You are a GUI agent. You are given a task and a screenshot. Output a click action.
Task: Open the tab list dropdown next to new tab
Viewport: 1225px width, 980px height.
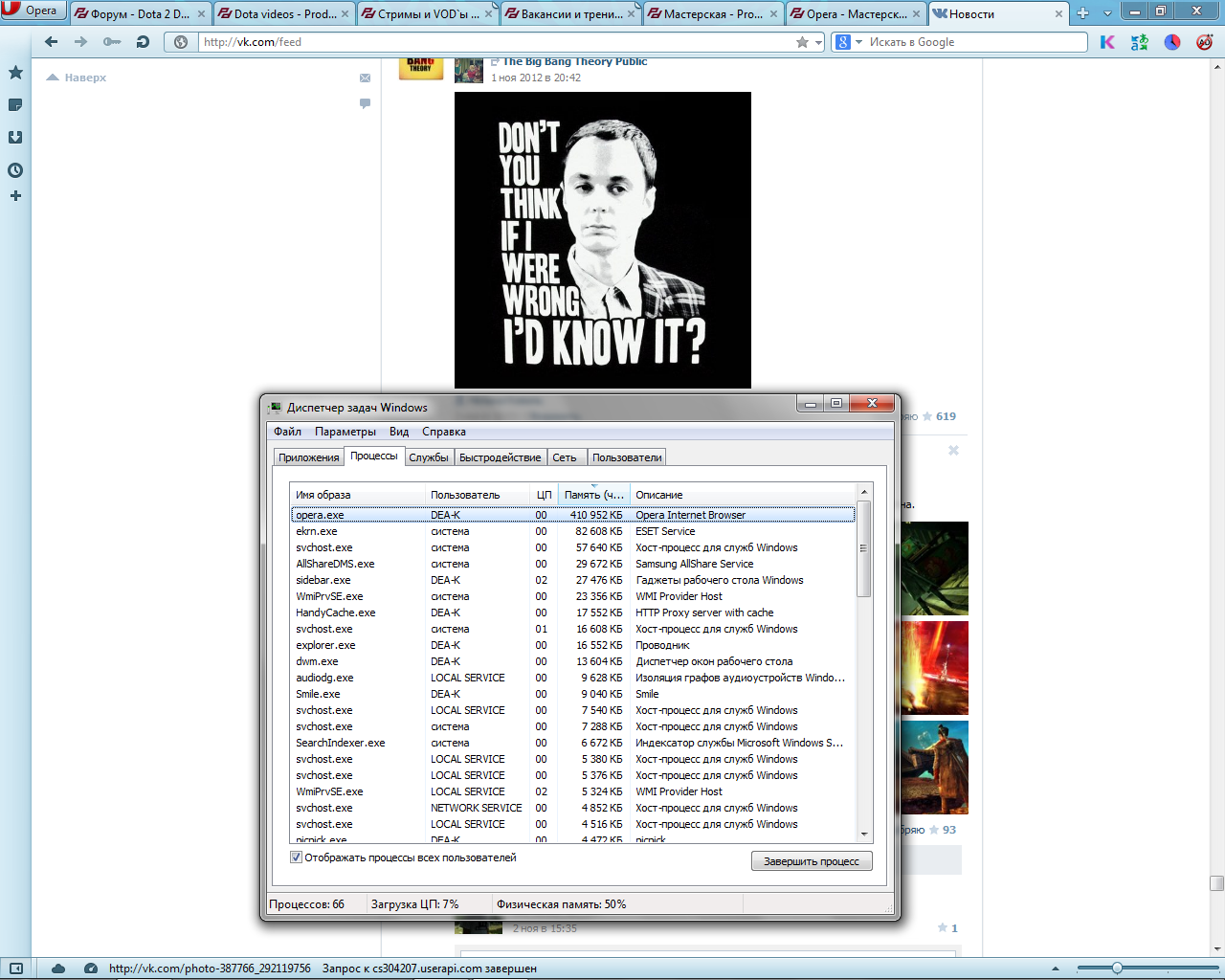[1108, 13]
